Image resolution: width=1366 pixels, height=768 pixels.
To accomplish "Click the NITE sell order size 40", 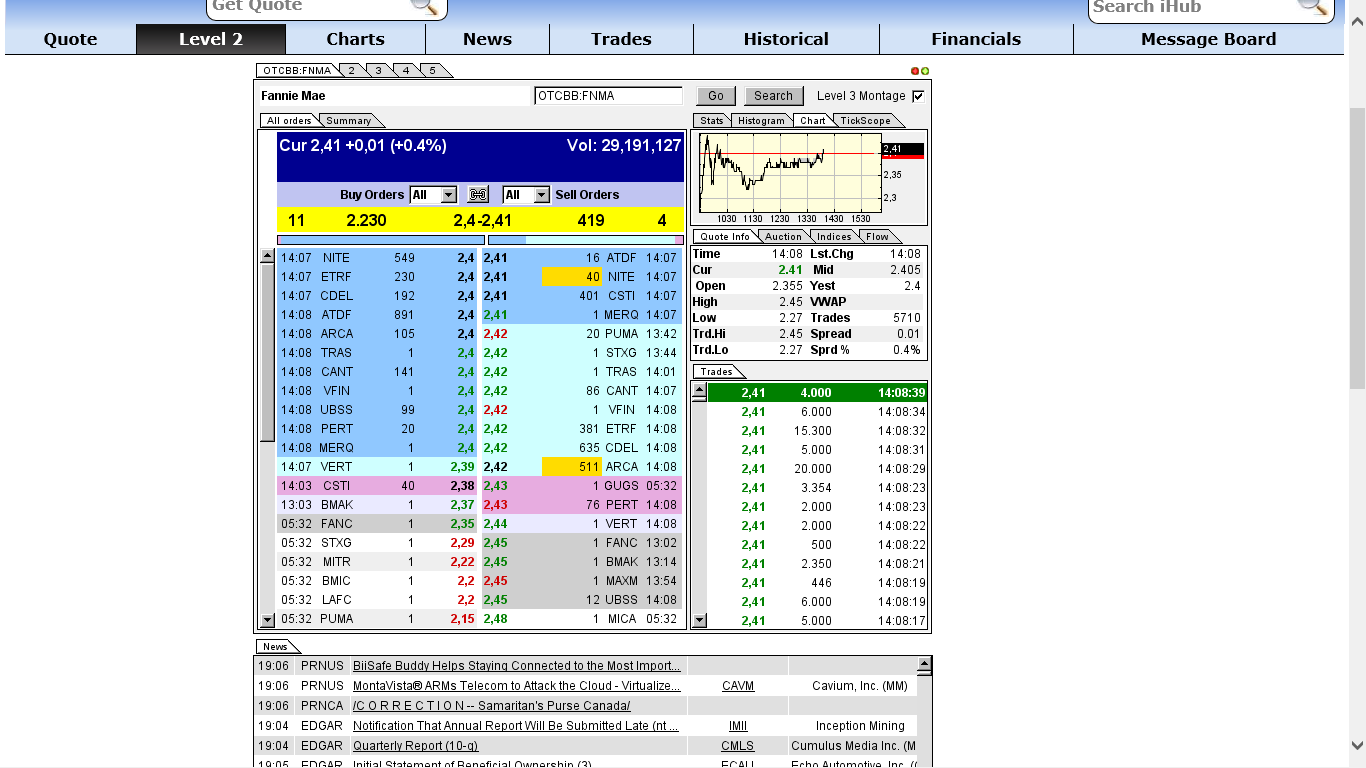I will 571,277.
